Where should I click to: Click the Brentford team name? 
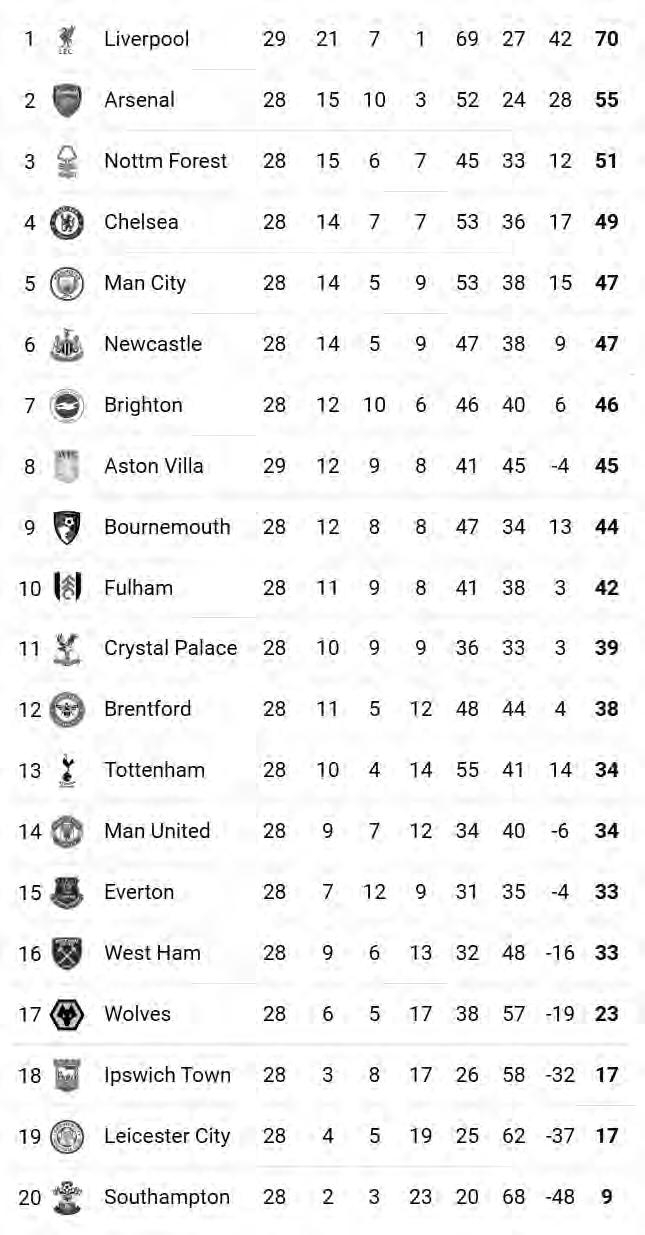tap(147, 709)
